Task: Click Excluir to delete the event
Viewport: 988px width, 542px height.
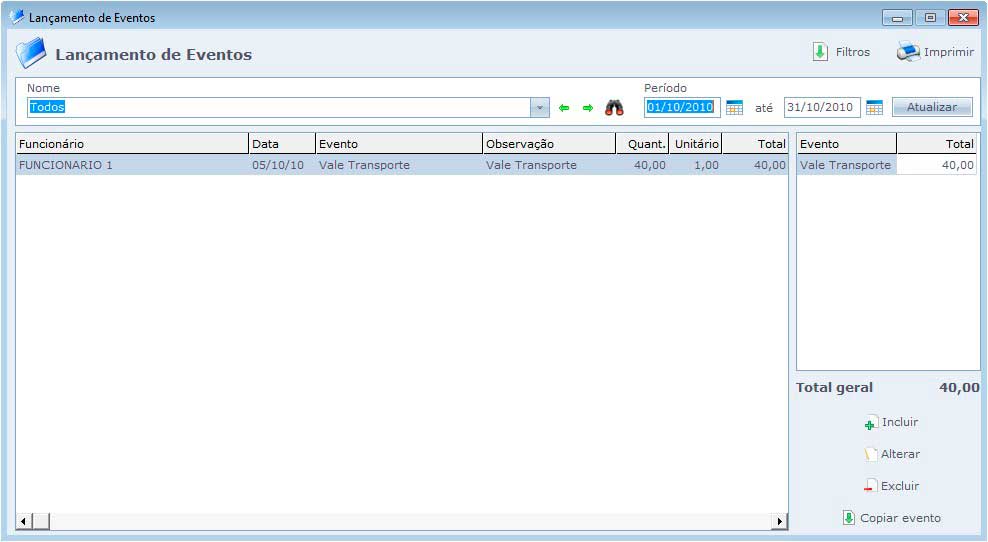Action: (891, 487)
